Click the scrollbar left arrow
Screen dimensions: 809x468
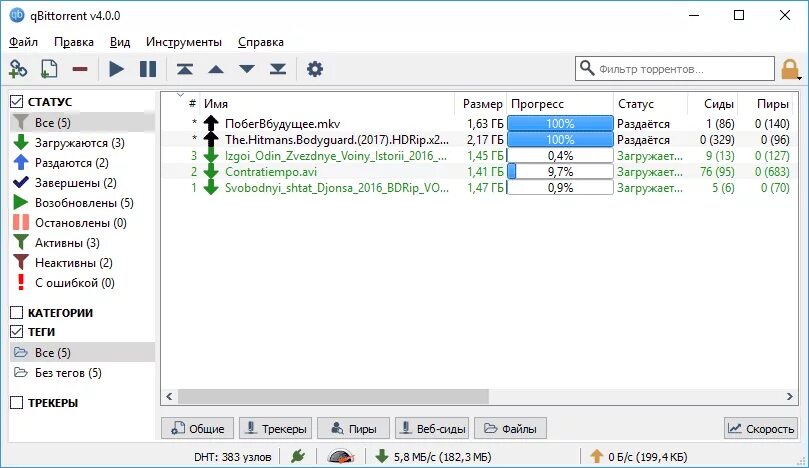(169, 396)
